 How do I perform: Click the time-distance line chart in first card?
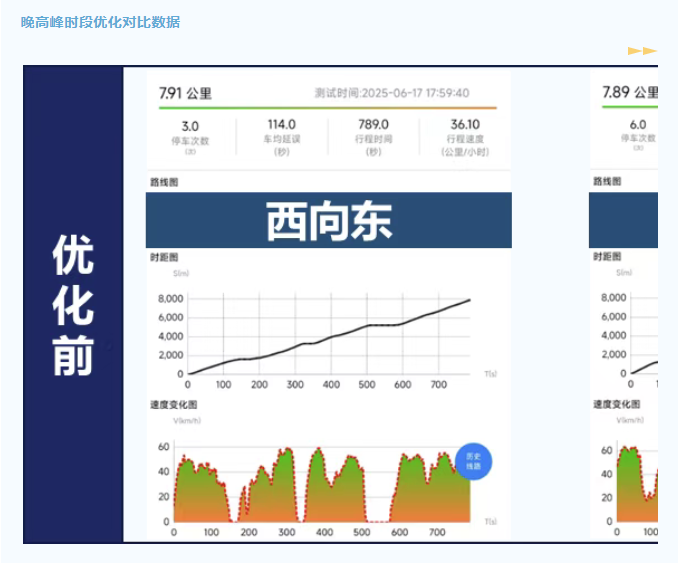[x=328, y=335]
